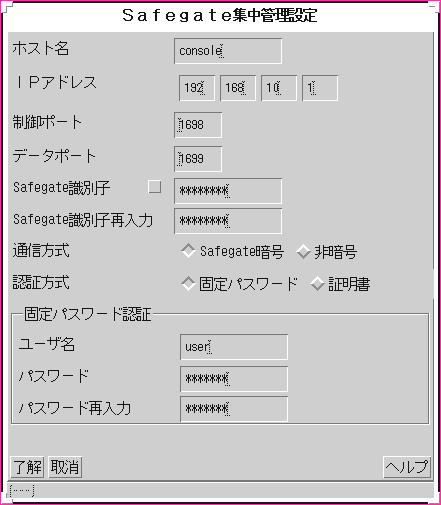Focus the データポート field showing 1699

click(198, 159)
